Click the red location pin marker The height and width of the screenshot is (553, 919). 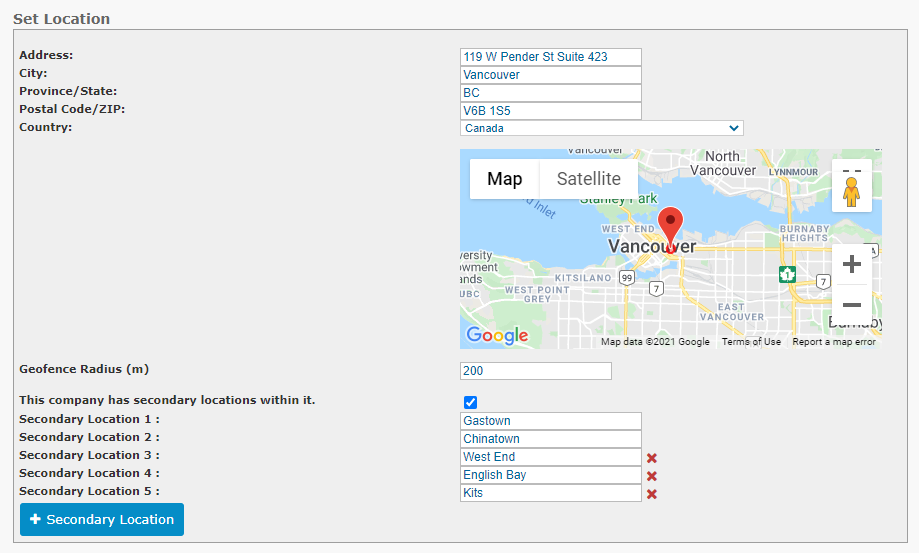[x=670, y=230]
